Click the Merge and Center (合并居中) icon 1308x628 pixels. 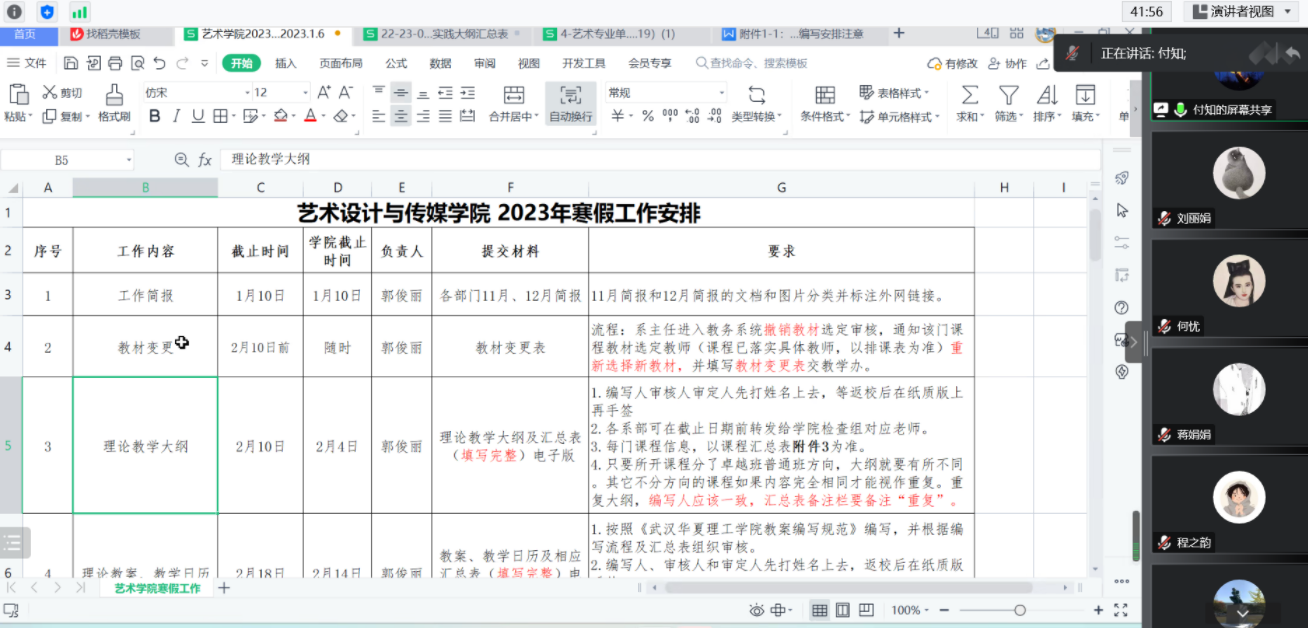click(x=513, y=95)
